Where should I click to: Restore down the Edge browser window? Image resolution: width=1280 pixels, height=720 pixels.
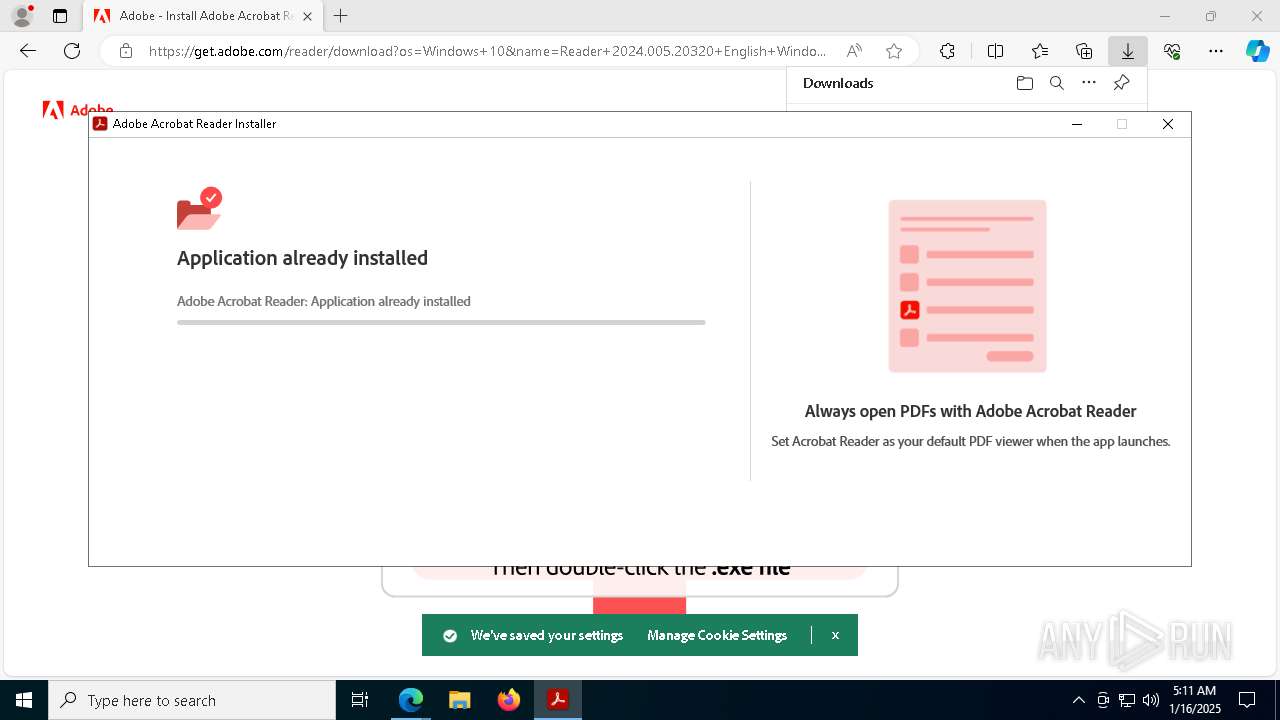click(1211, 16)
